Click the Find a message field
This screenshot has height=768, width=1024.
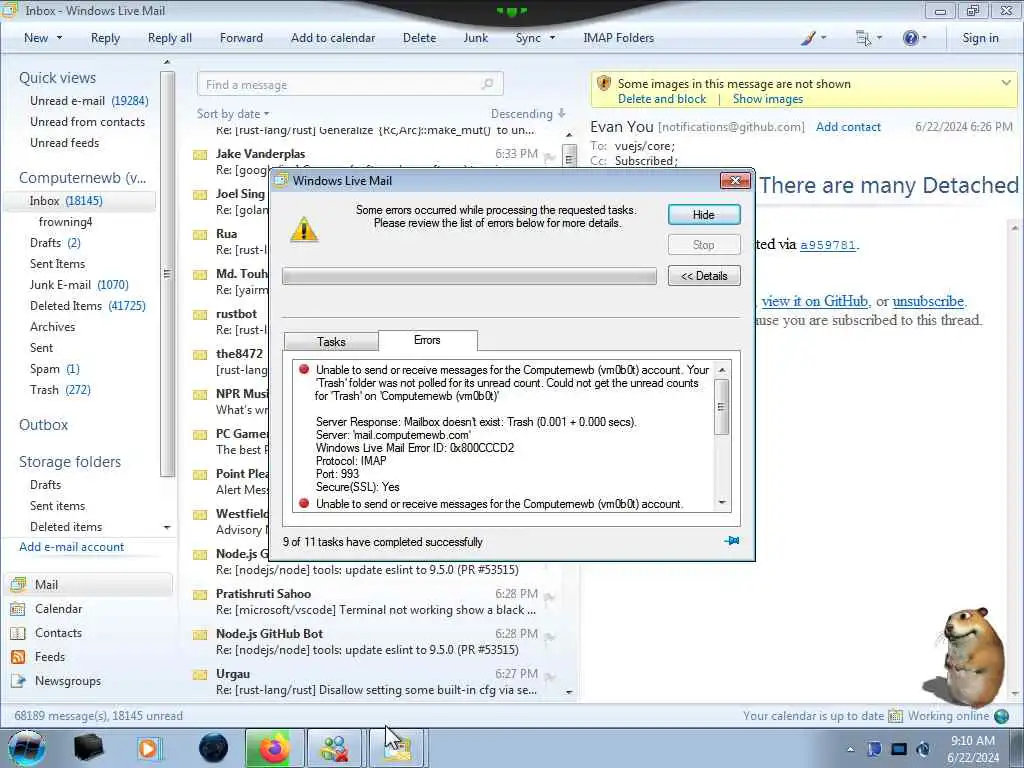[x=349, y=84]
